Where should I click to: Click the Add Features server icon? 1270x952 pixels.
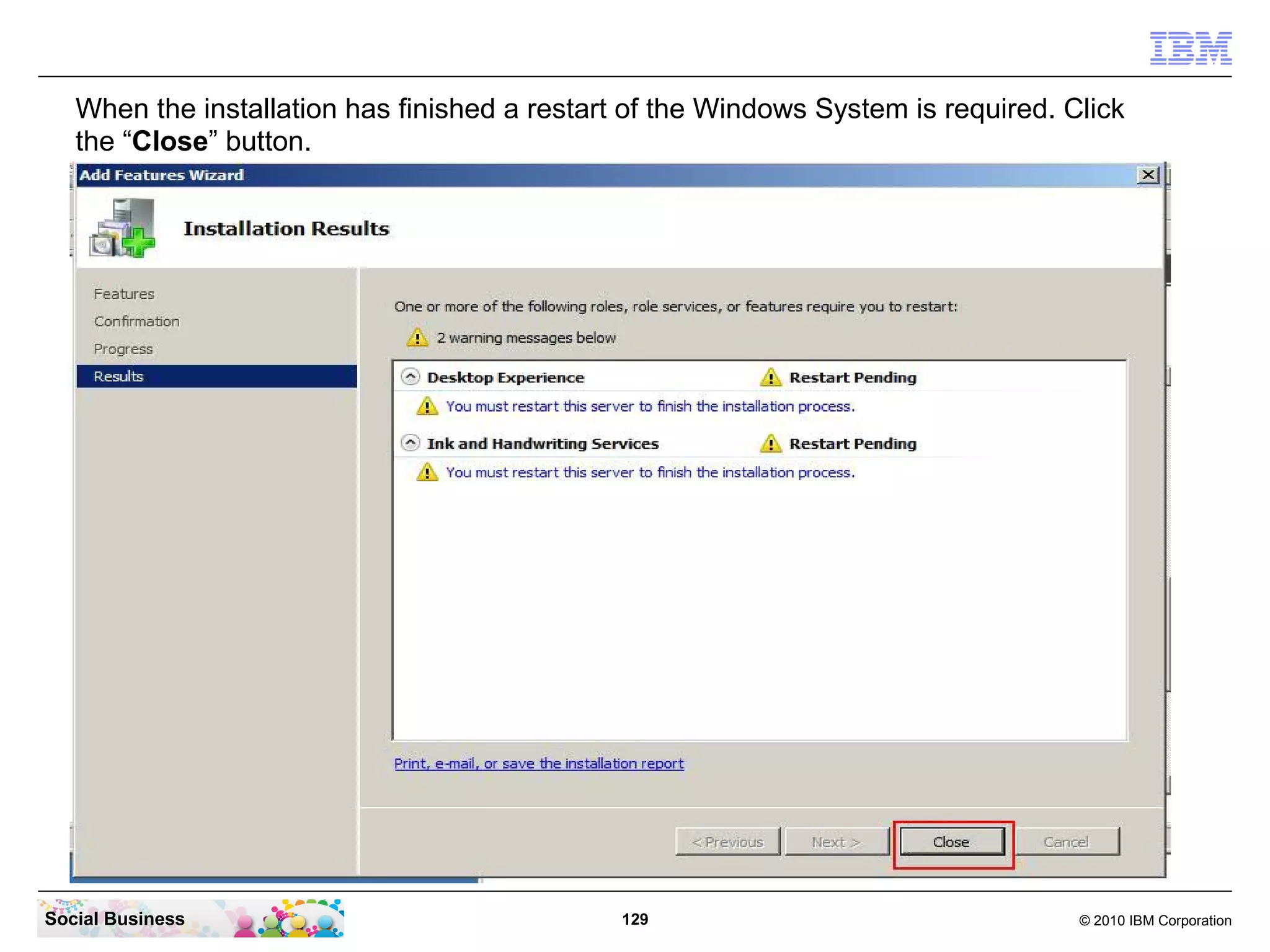click(x=122, y=228)
